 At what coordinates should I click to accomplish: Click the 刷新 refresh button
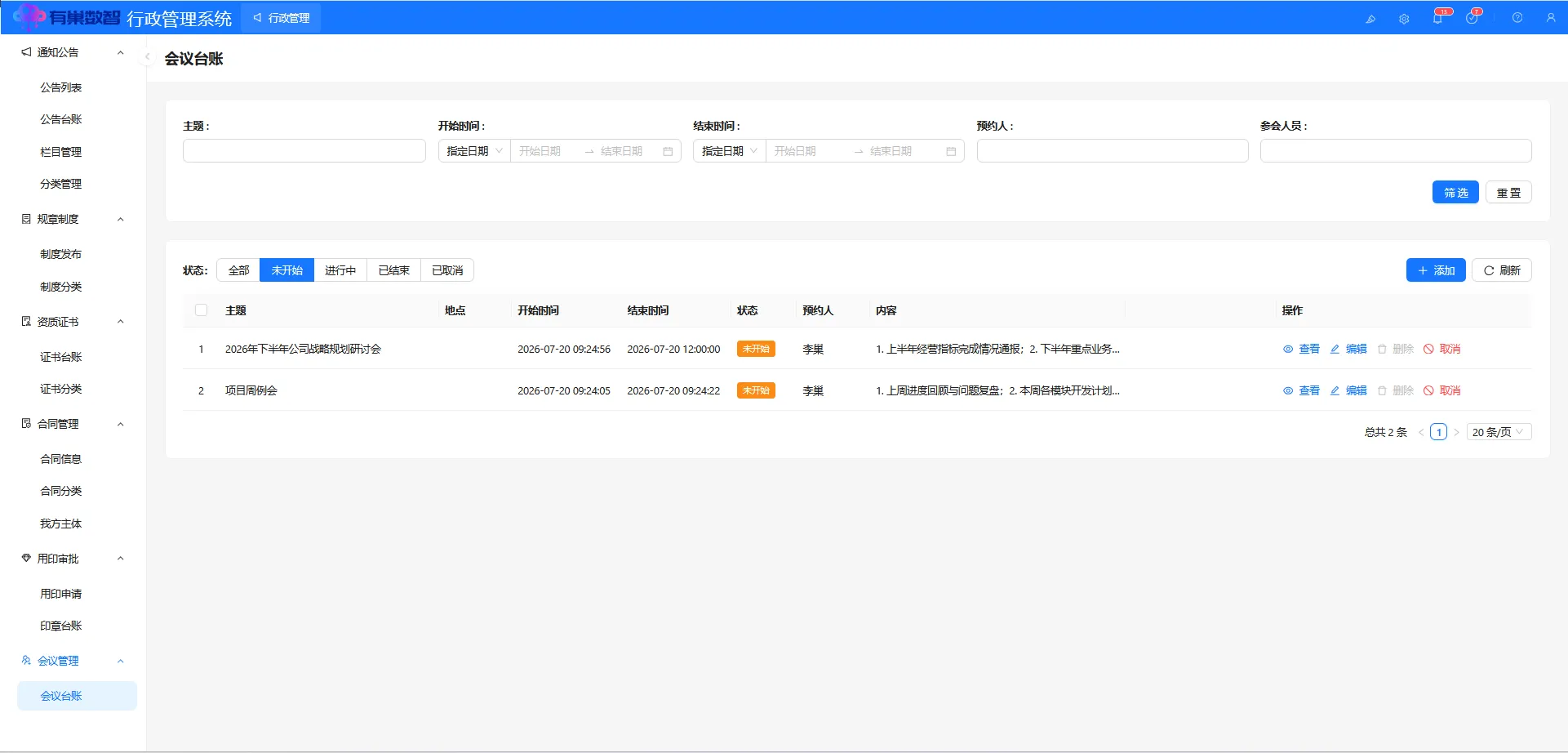coord(1502,270)
